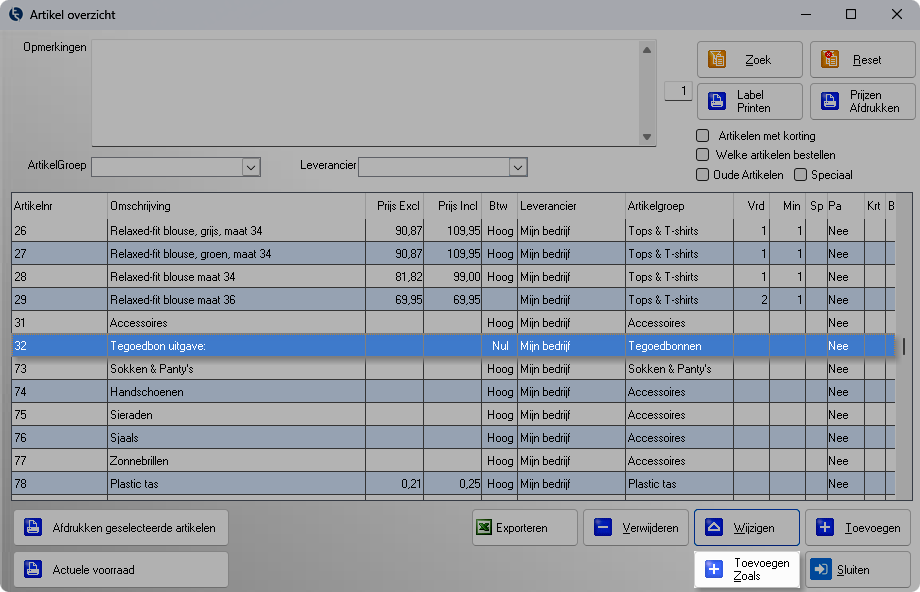
Task: Click the Reset button label
Action: 867,60
